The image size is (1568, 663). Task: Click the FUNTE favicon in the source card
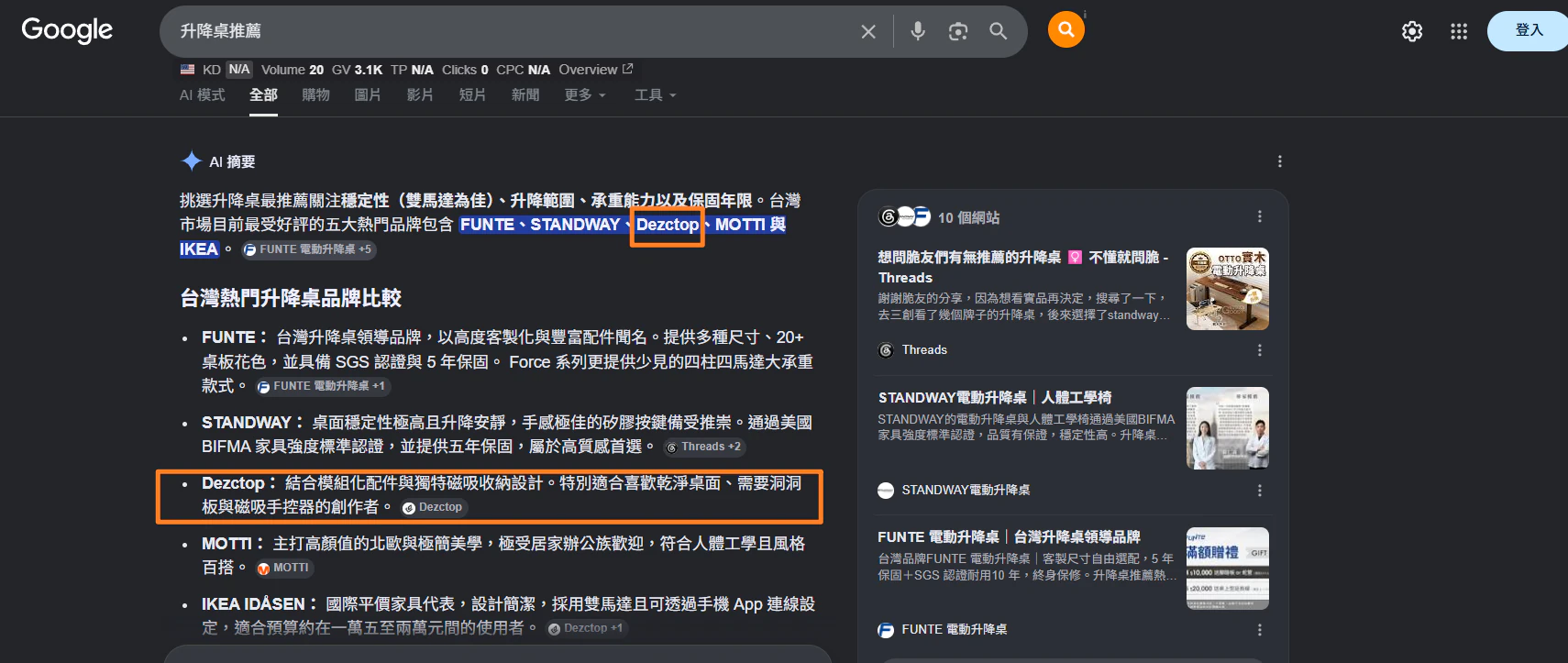pos(886,630)
